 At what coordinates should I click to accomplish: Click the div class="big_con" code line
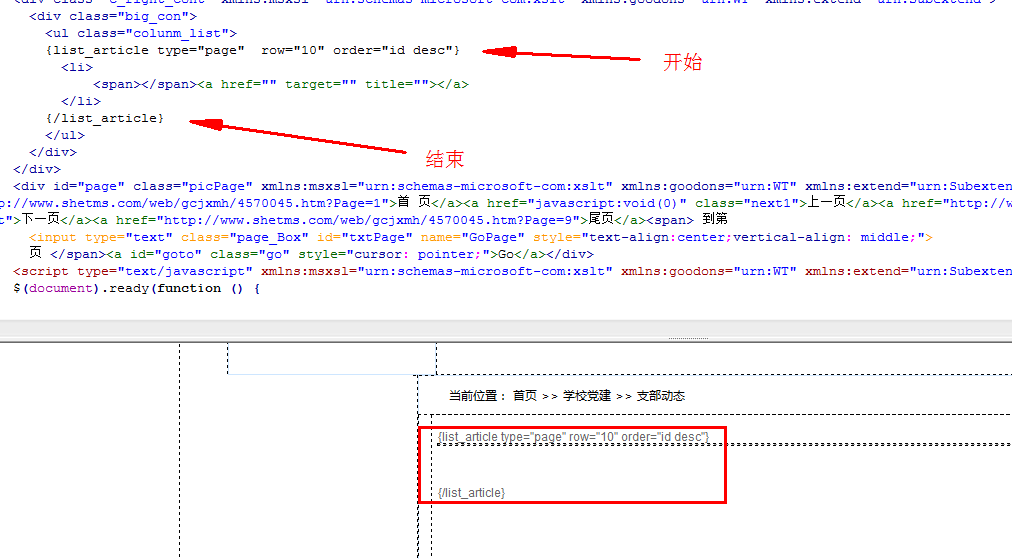[x=113, y=17]
